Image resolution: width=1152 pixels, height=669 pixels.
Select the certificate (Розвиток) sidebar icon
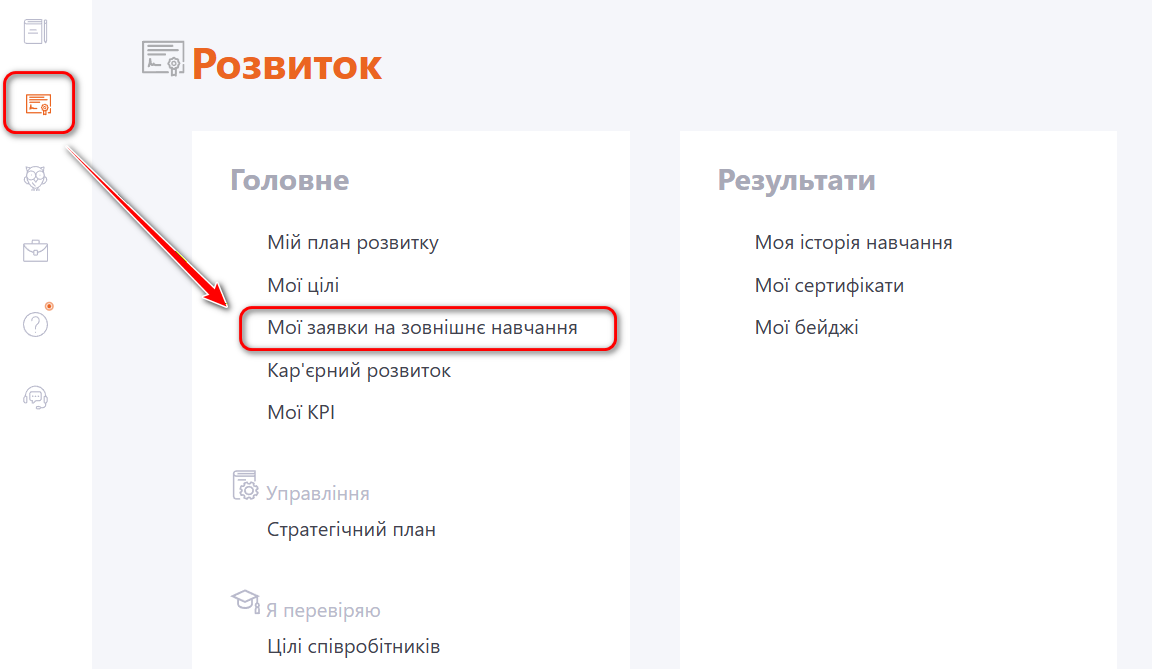39,103
